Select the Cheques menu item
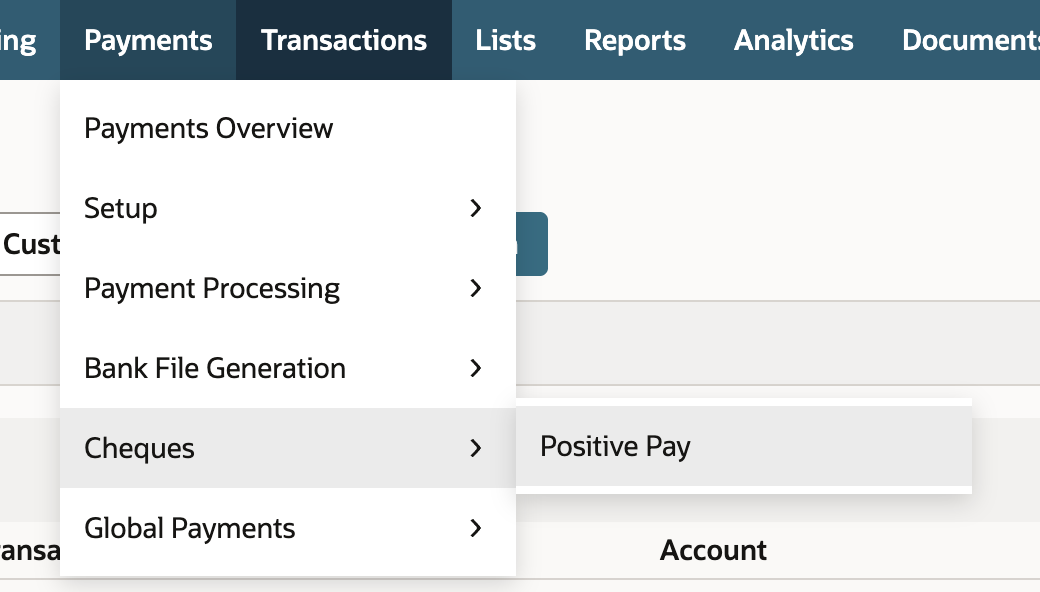This screenshot has height=592, width=1040. point(288,448)
